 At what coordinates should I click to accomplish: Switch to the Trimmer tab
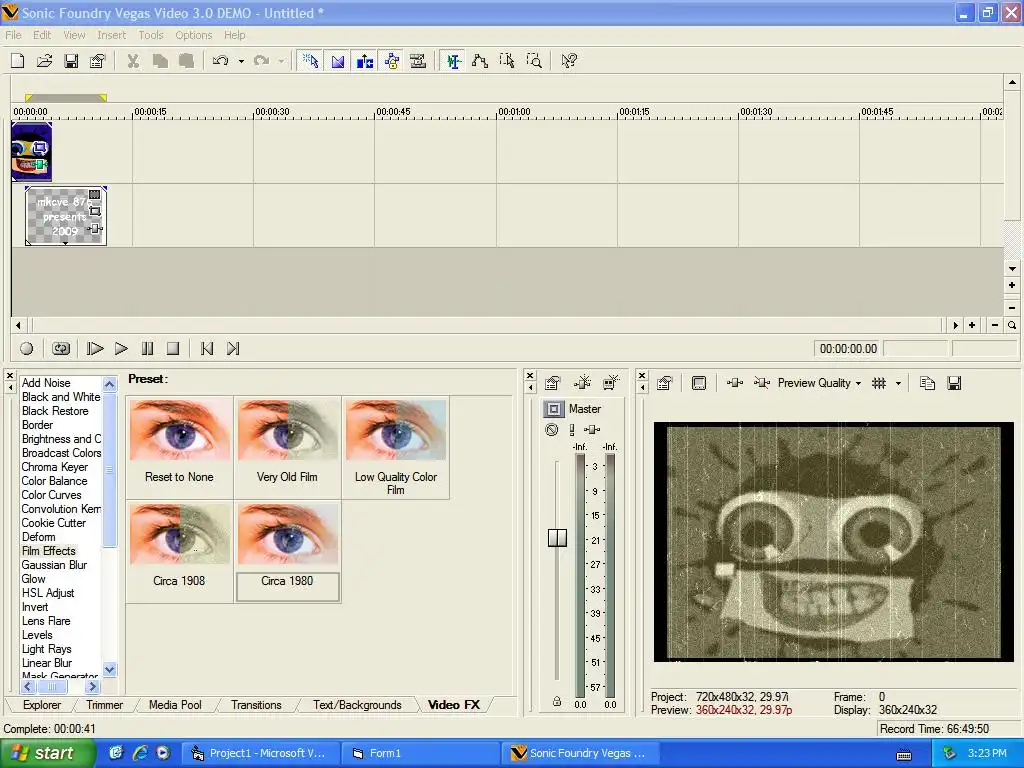point(104,705)
